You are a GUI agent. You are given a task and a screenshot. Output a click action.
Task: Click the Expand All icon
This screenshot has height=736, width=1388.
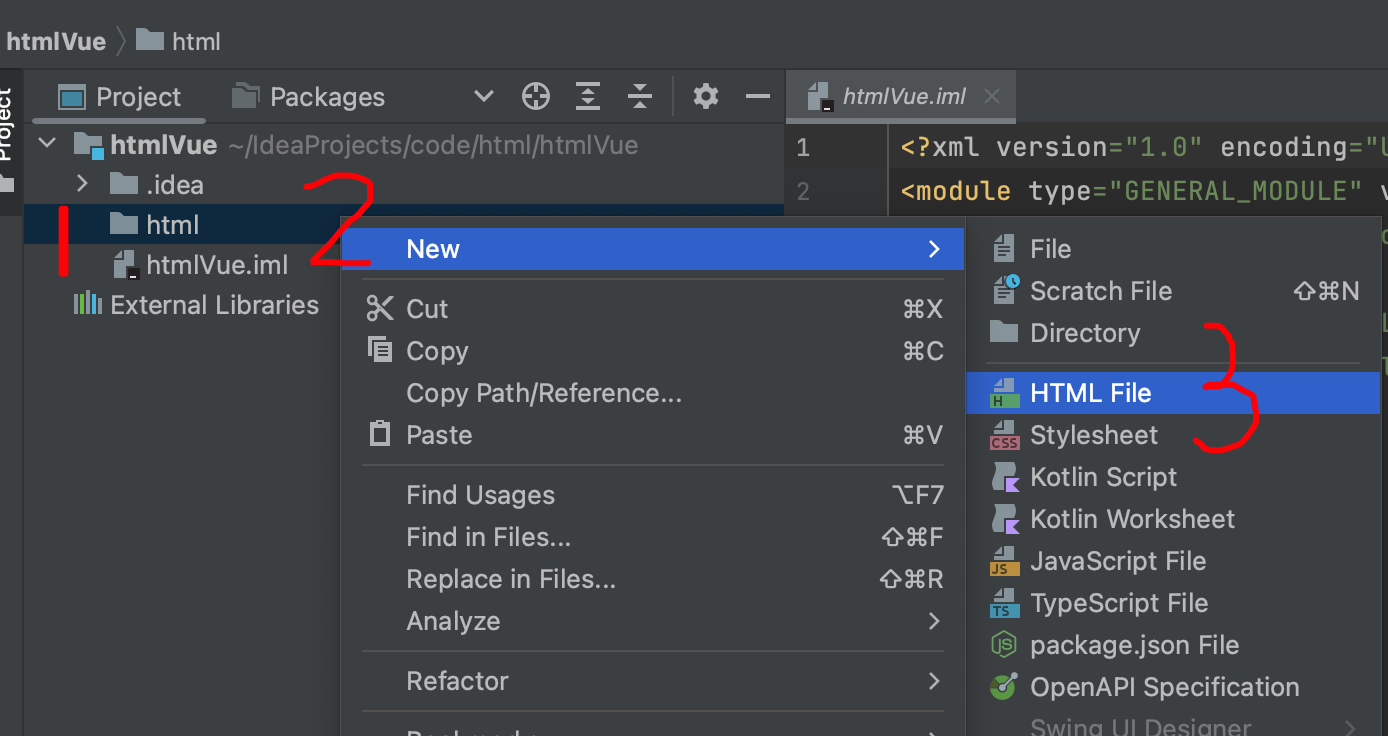click(x=588, y=96)
